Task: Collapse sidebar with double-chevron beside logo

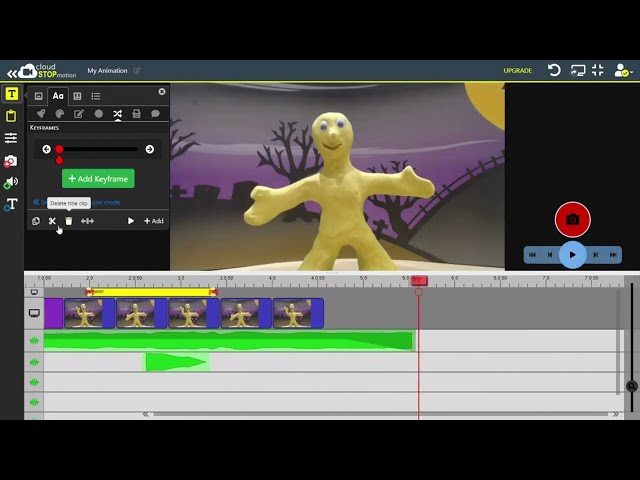Action: [x=12, y=73]
